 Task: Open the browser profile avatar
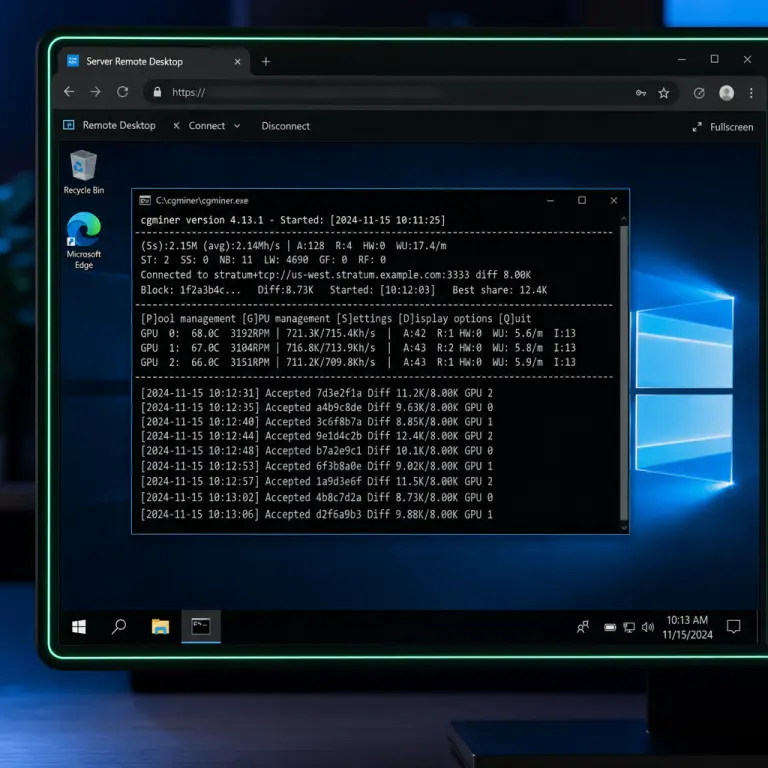726,93
